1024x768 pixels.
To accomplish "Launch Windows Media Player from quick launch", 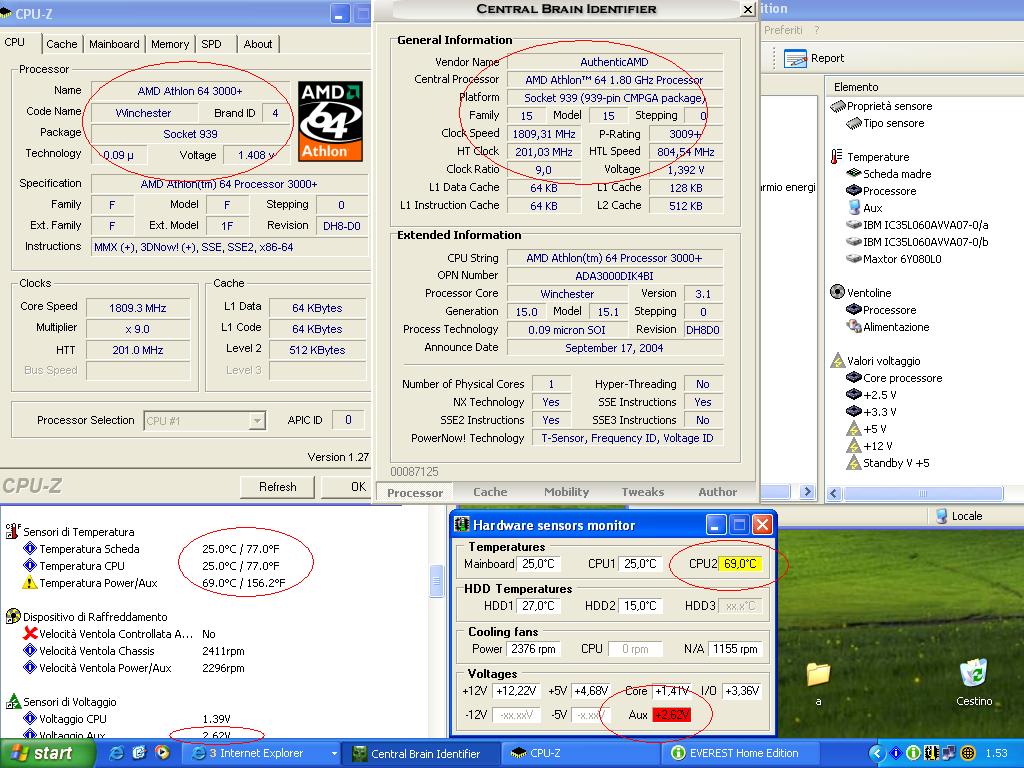I will (x=162, y=753).
